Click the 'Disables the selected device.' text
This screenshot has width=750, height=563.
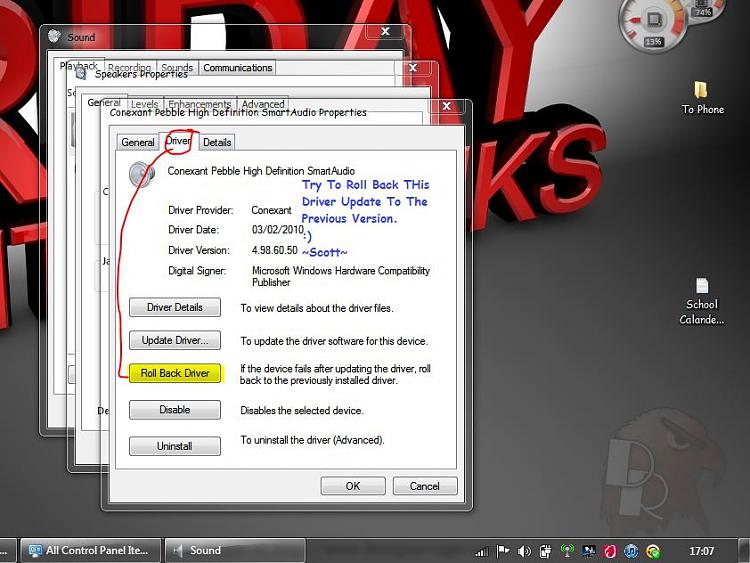pos(302,410)
